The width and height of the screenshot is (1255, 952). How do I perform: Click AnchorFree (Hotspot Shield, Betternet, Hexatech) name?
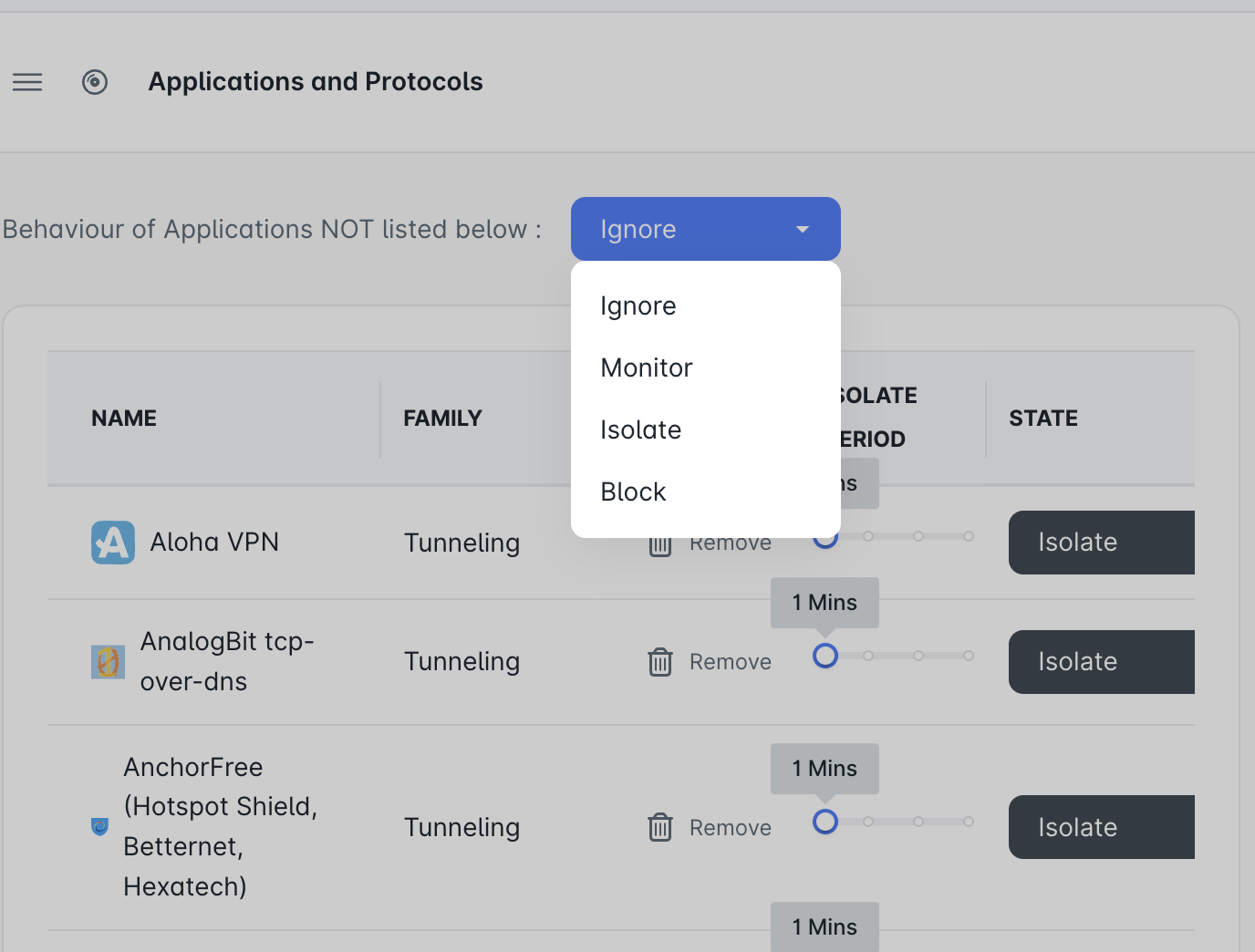221,827
